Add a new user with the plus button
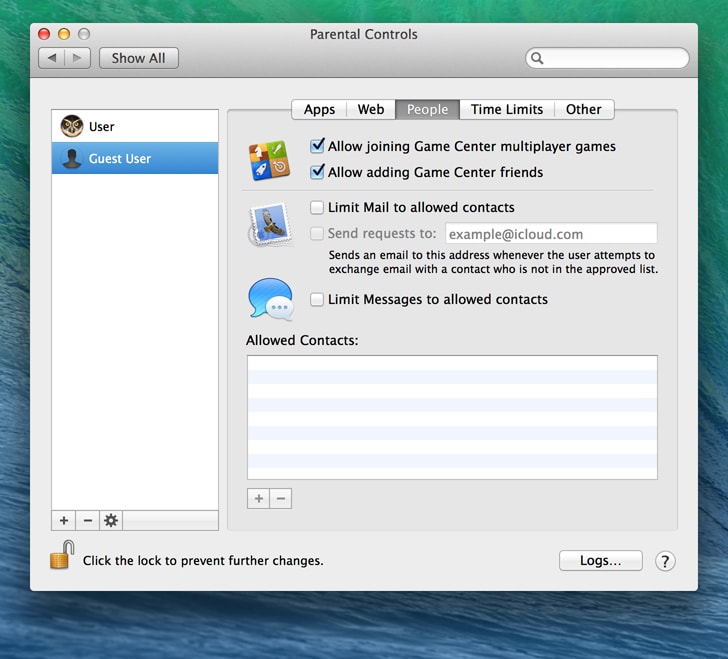Image resolution: width=728 pixels, height=659 pixels. (x=64, y=521)
